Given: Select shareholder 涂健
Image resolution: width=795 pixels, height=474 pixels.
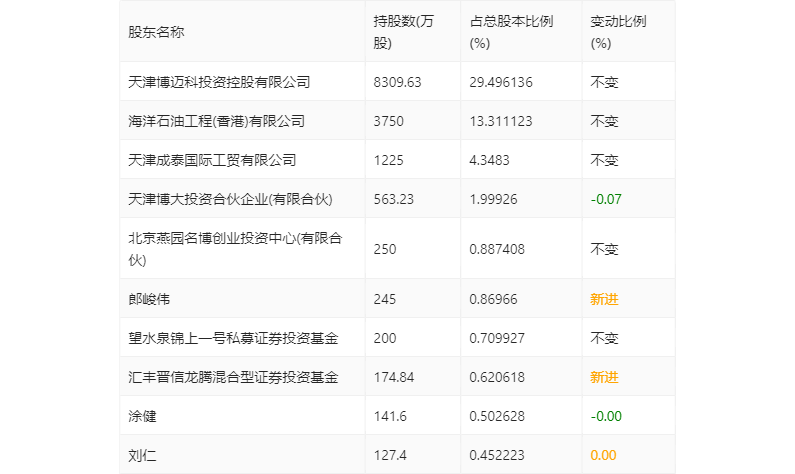Looking at the screenshot, I should click(142, 416).
